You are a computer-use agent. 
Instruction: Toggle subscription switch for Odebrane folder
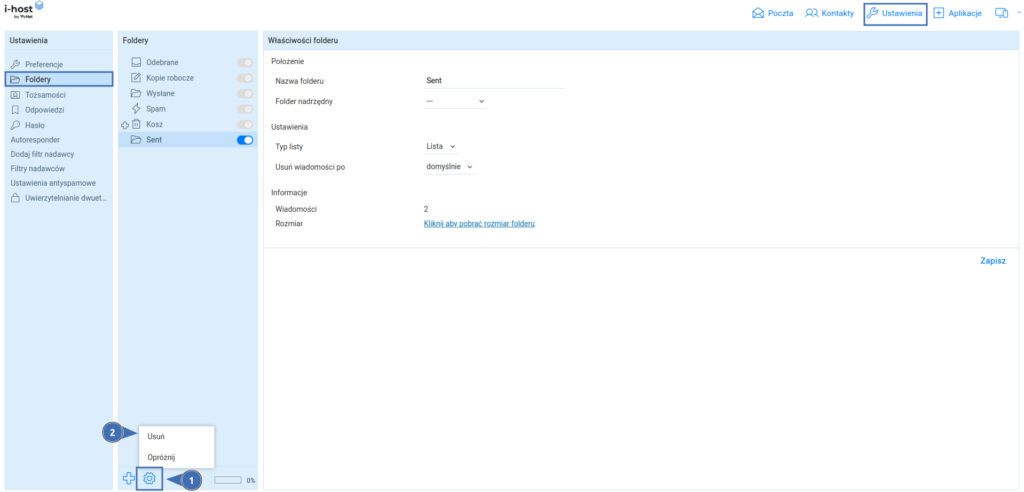245,63
